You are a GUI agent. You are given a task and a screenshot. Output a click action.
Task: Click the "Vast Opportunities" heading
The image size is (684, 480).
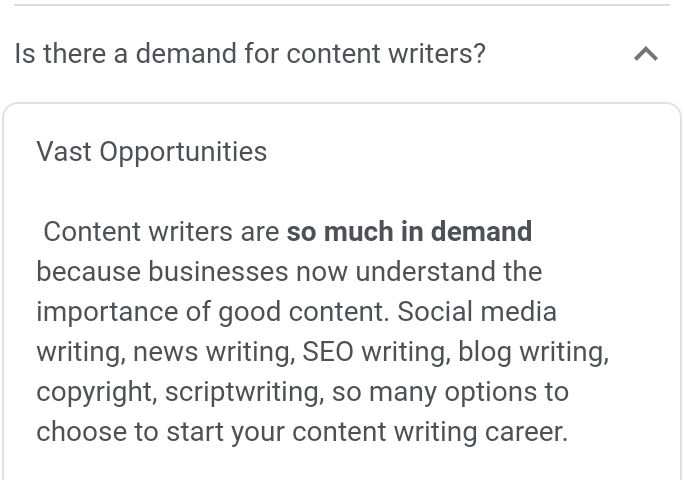152,152
